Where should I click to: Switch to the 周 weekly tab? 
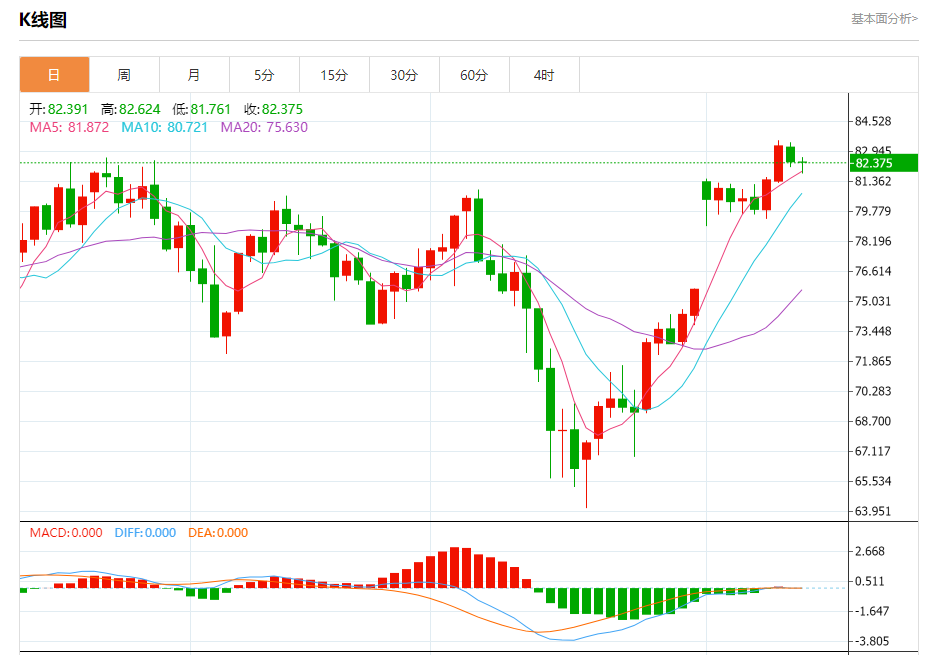(124, 75)
